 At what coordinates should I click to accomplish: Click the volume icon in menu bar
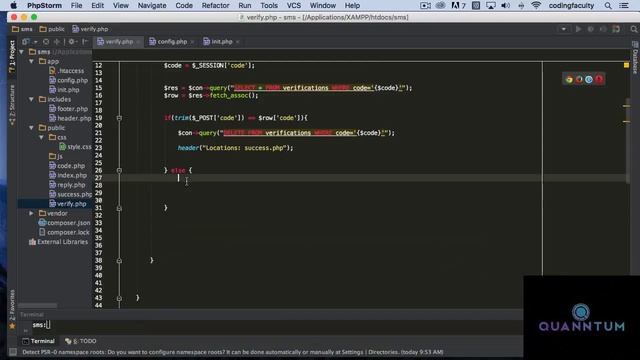click(x=505, y=6)
